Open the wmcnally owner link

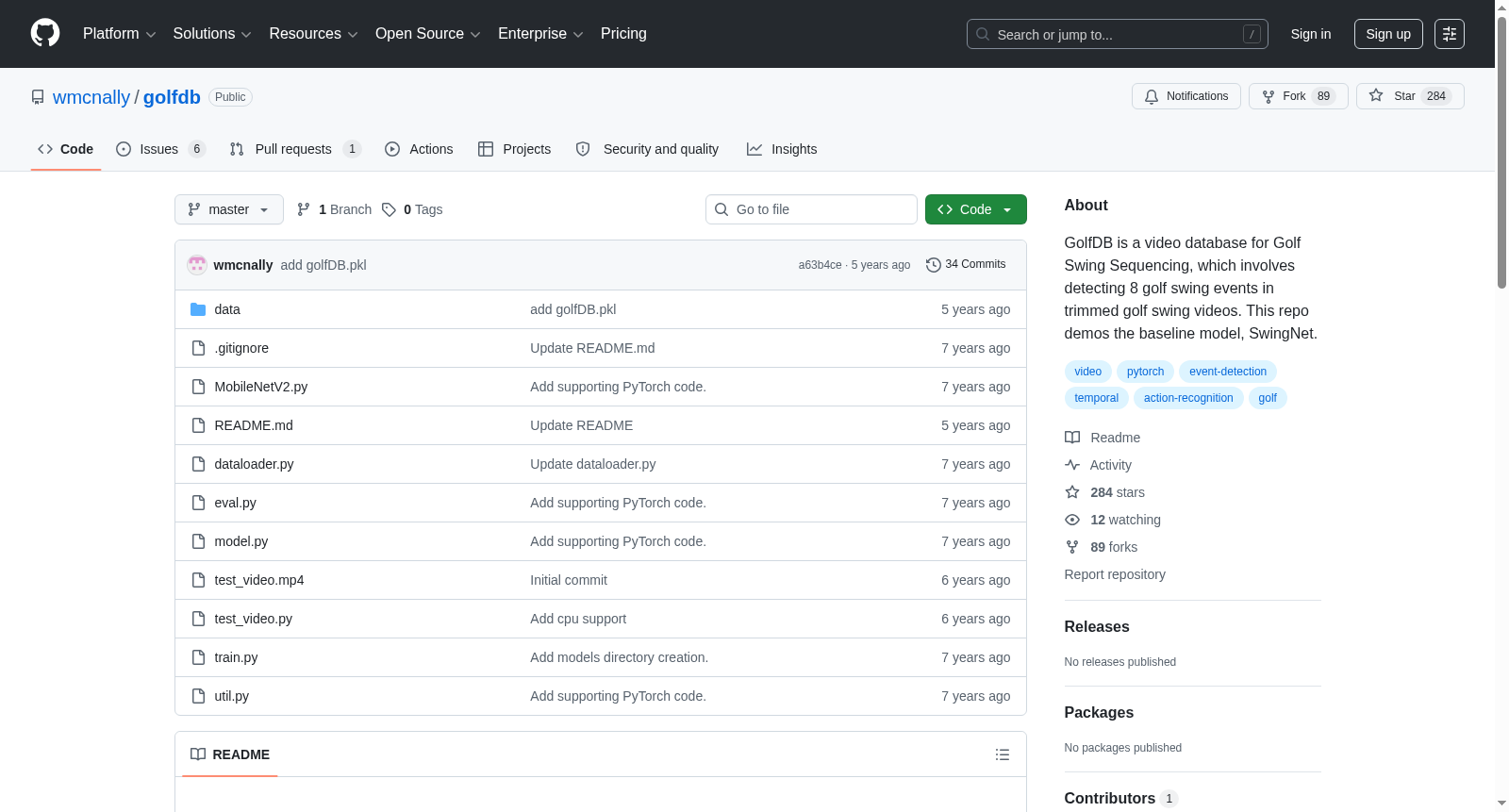[91, 97]
